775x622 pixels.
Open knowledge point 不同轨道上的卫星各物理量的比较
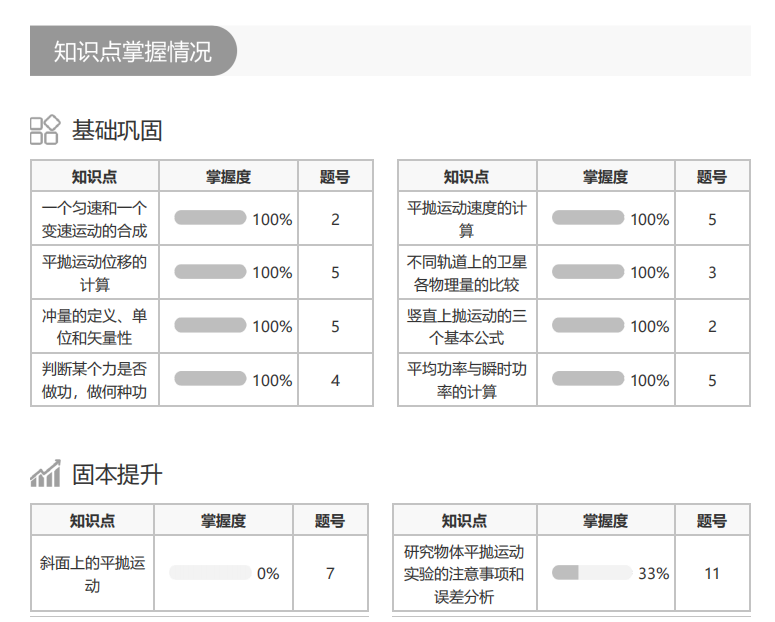pyautogui.click(x=467, y=273)
